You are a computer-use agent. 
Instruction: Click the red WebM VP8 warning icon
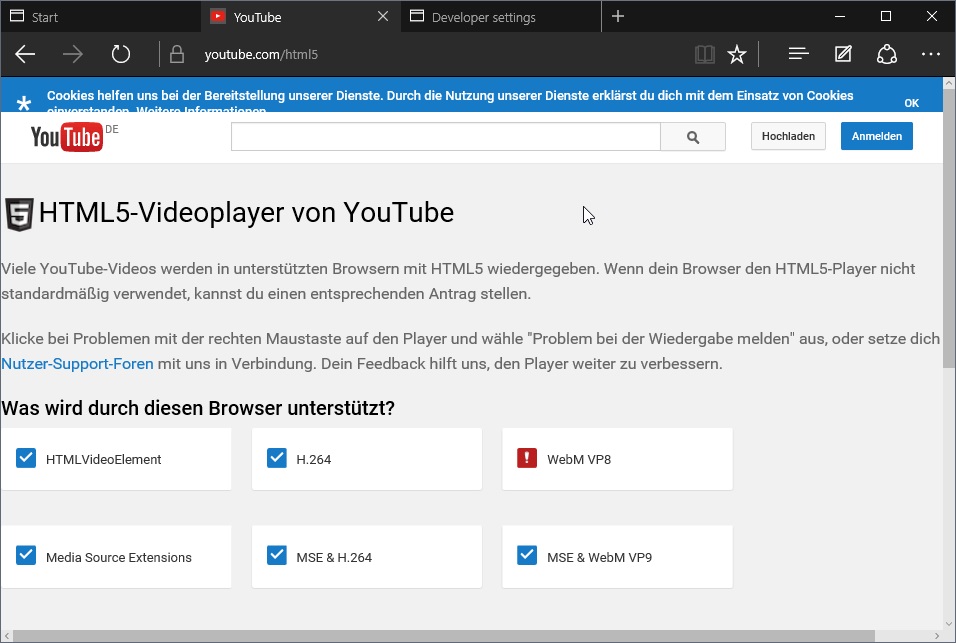click(x=527, y=458)
